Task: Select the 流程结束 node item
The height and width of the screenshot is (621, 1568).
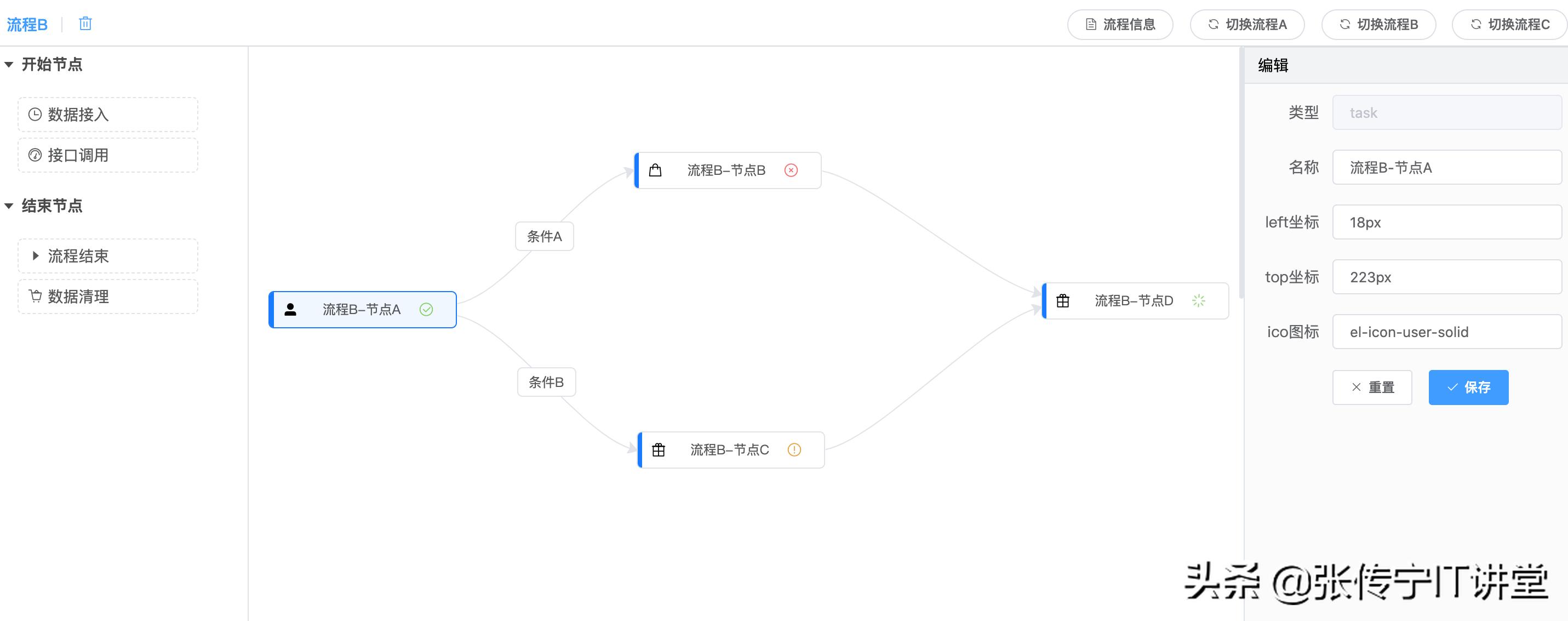Action: click(x=108, y=256)
